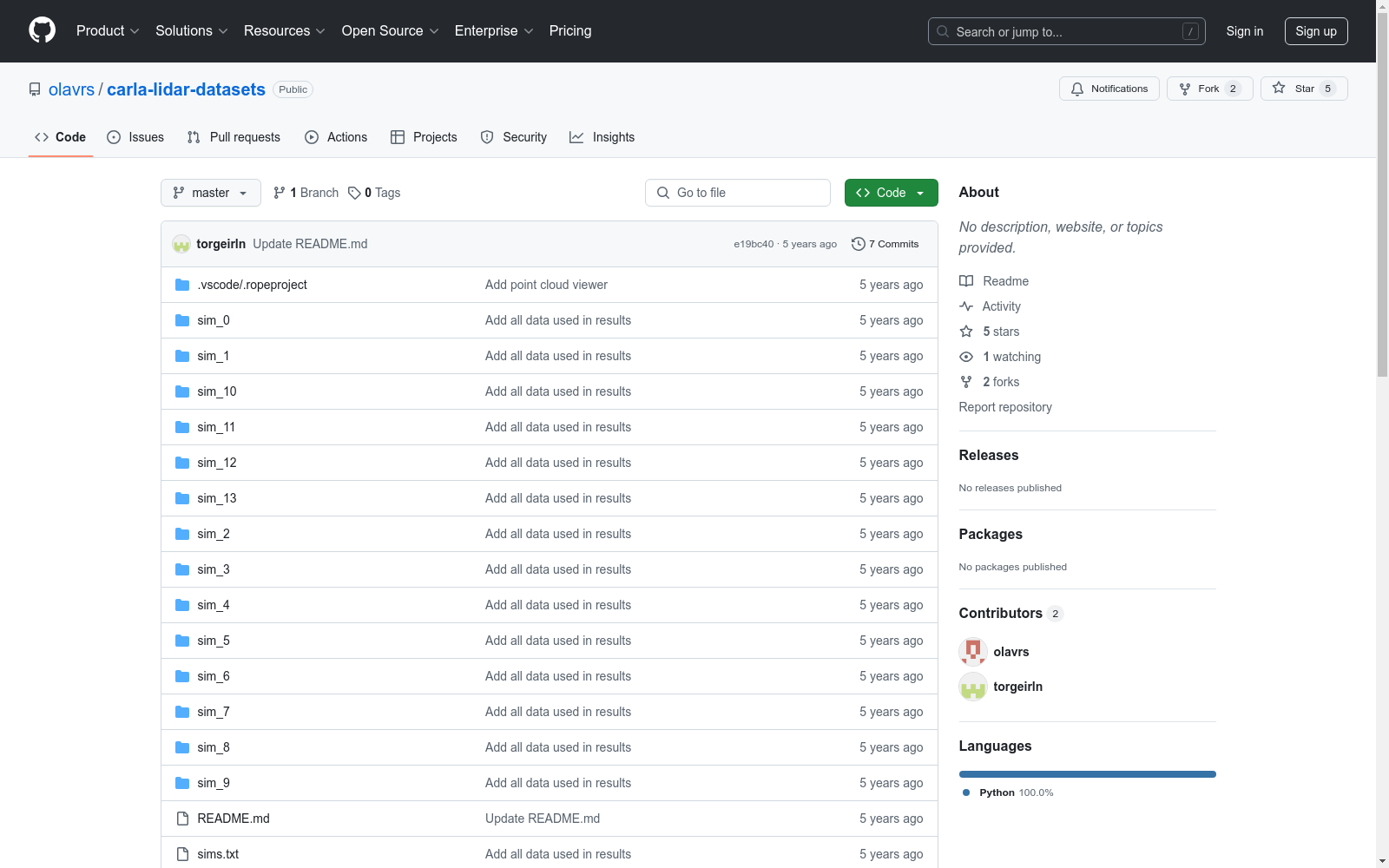Click the Report repository link
This screenshot has width=1389, height=868.
click(1005, 407)
